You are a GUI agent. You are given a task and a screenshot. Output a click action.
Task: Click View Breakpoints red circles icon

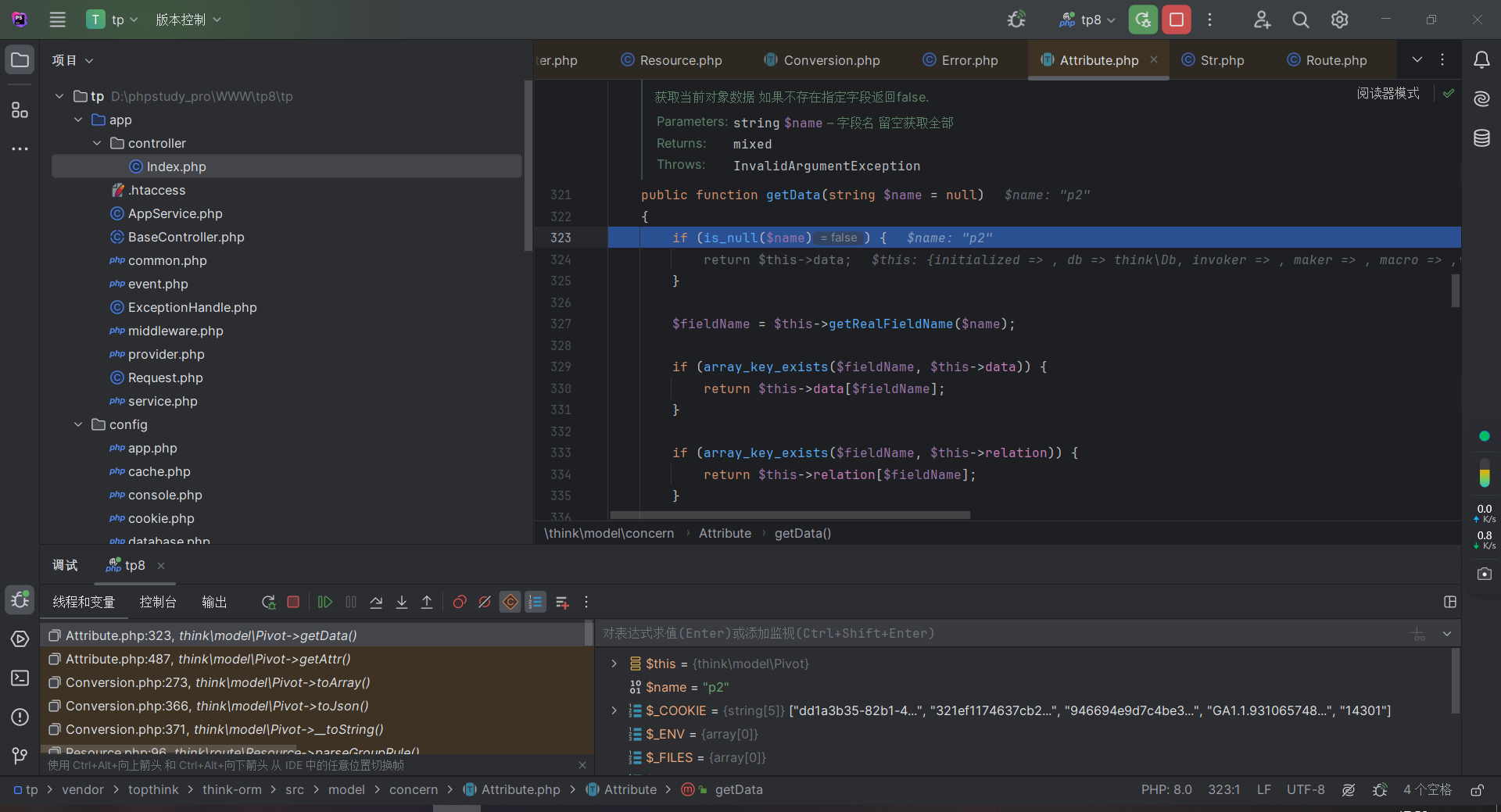(x=460, y=602)
